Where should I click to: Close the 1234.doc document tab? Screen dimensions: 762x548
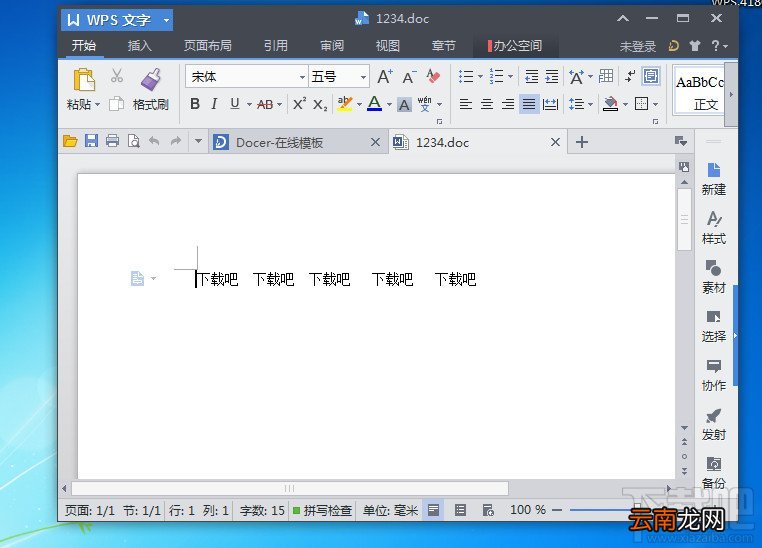(x=555, y=142)
